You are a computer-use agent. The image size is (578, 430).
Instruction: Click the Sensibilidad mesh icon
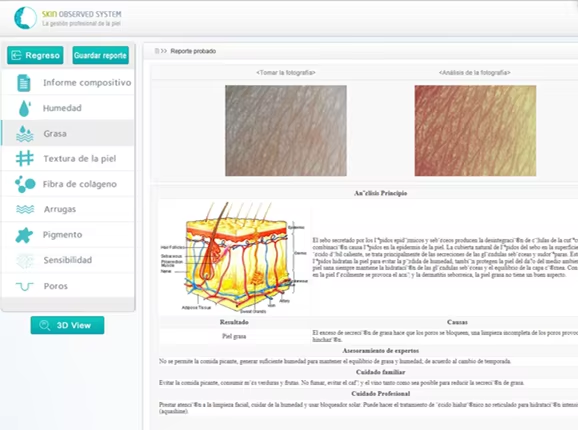coord(25,261)
